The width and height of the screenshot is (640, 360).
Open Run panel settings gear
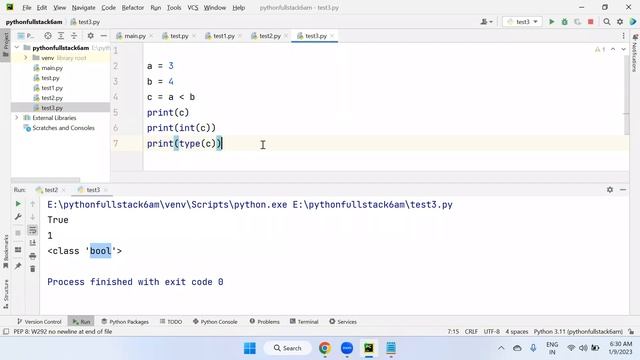click(x=610, y=190)
